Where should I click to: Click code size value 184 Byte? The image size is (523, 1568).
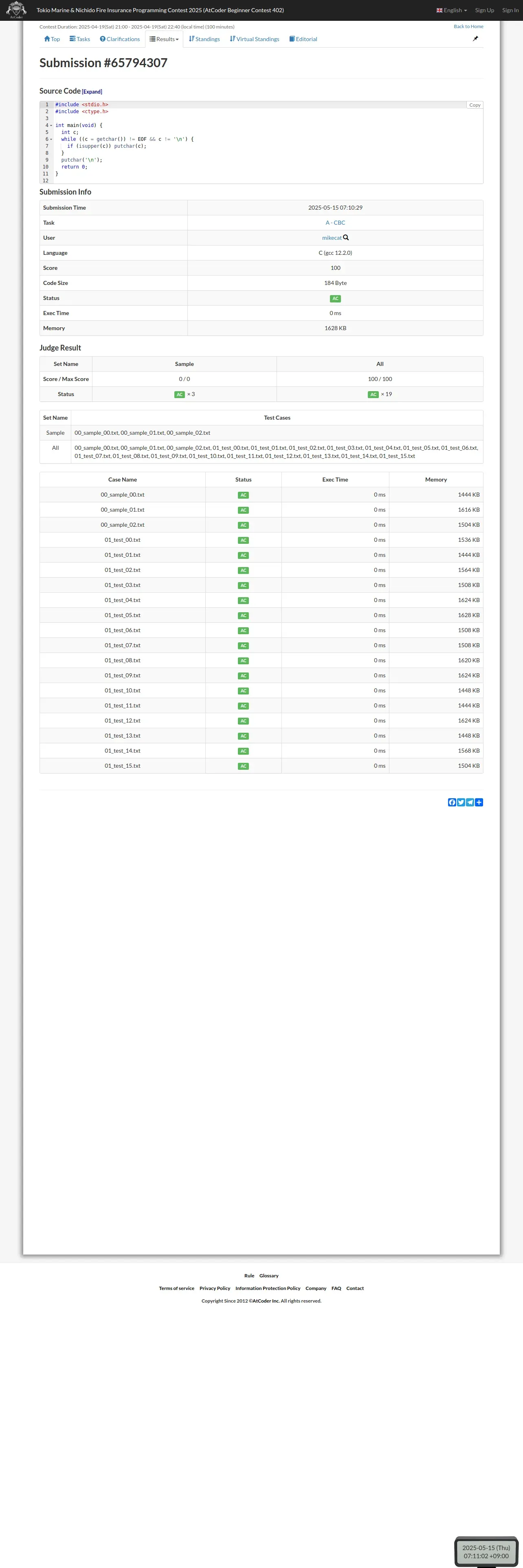click(x=336, y=283)
